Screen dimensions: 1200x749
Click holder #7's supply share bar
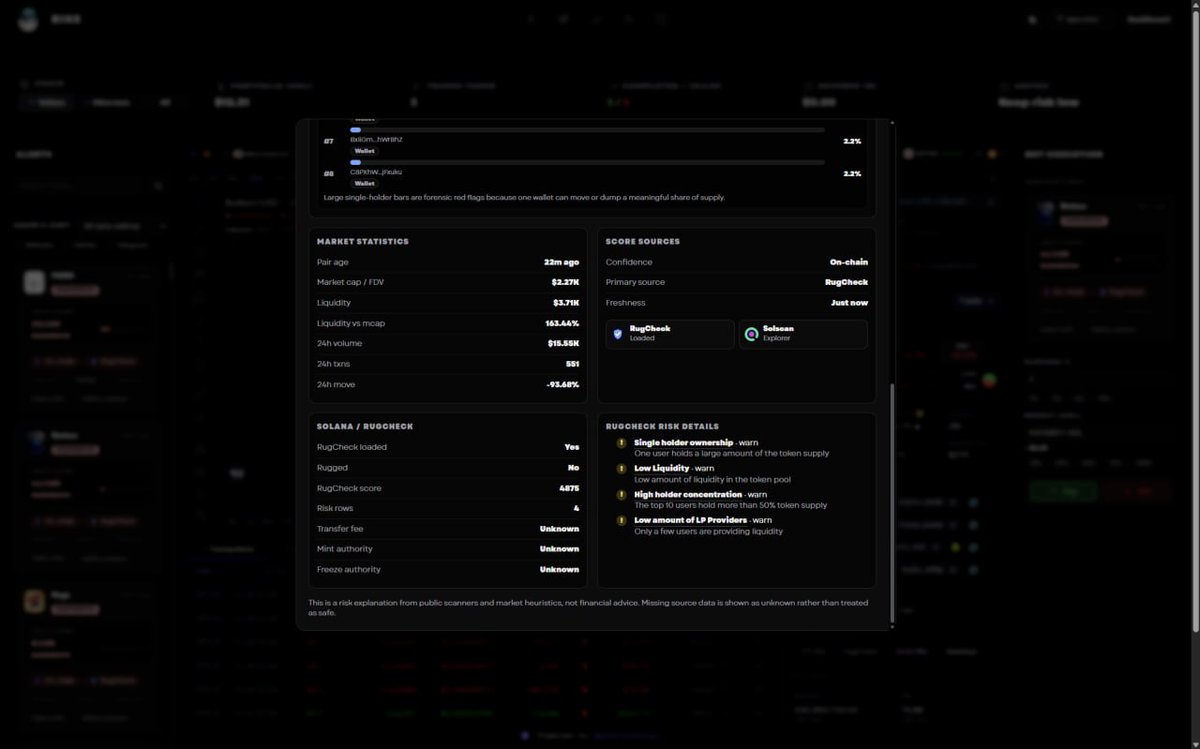point(587,129)
